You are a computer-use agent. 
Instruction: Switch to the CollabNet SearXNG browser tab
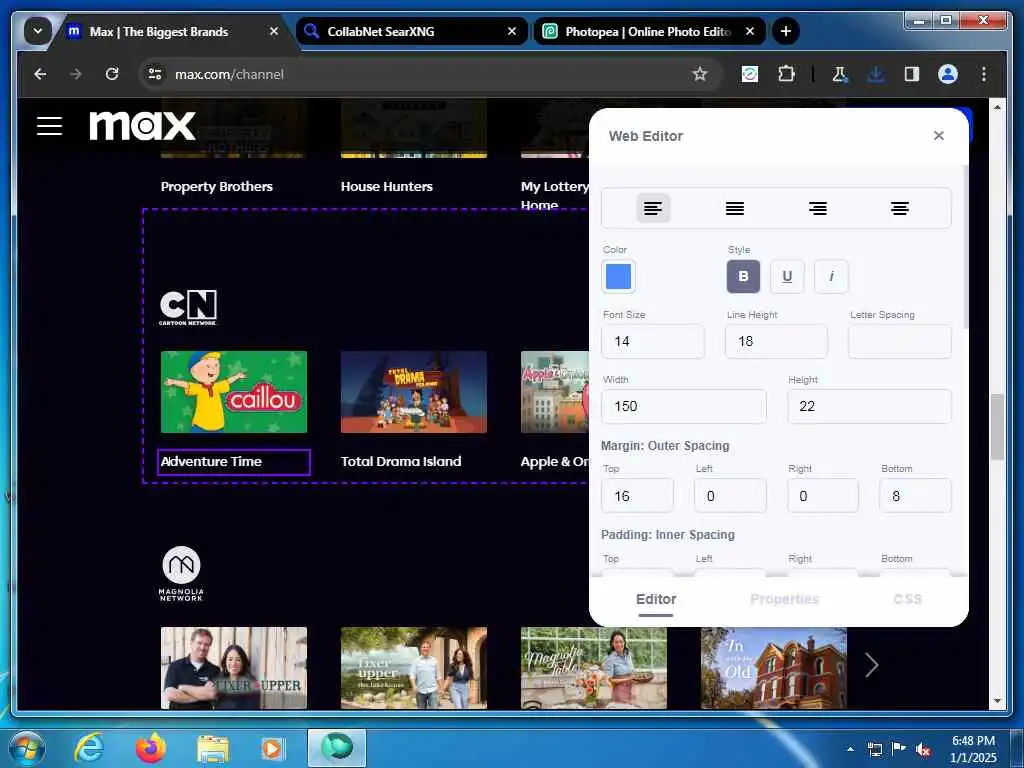(411, 31)
